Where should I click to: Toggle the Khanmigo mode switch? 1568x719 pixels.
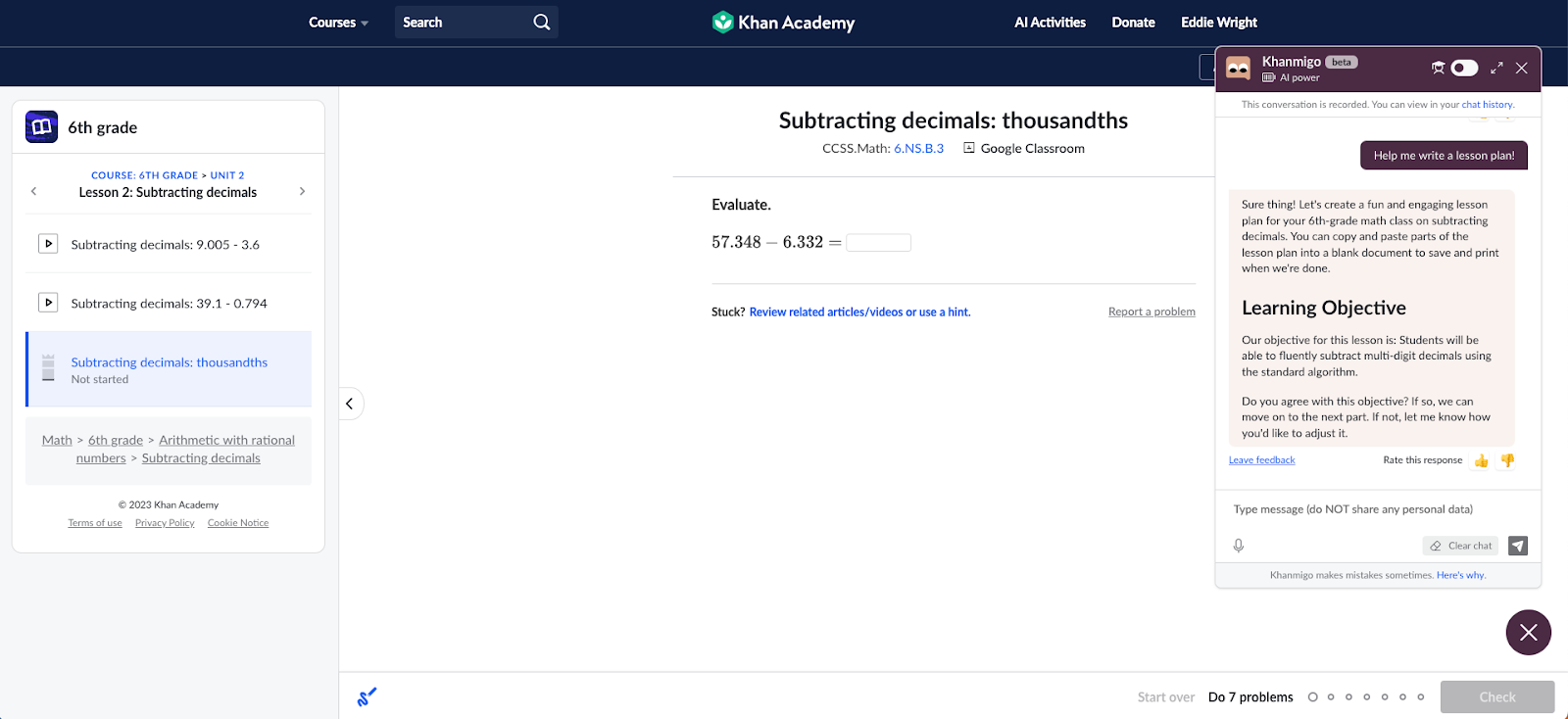[1464, 68]
